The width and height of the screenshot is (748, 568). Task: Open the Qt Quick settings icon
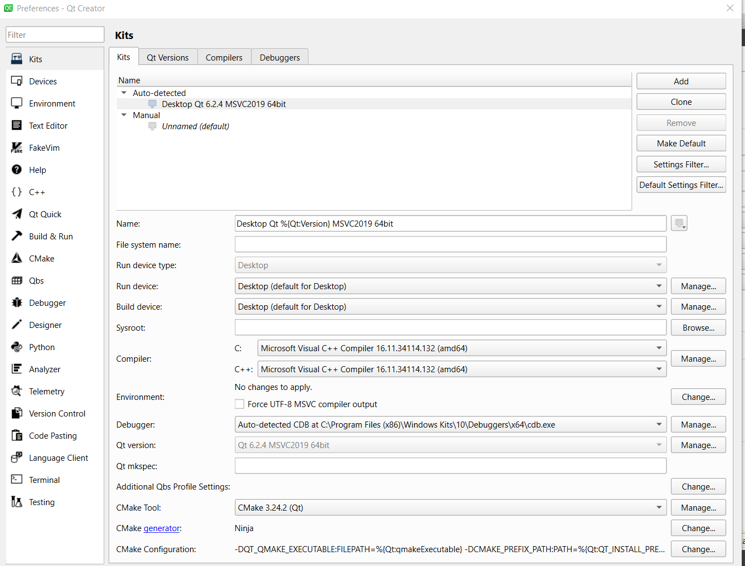tap(17, 214)
